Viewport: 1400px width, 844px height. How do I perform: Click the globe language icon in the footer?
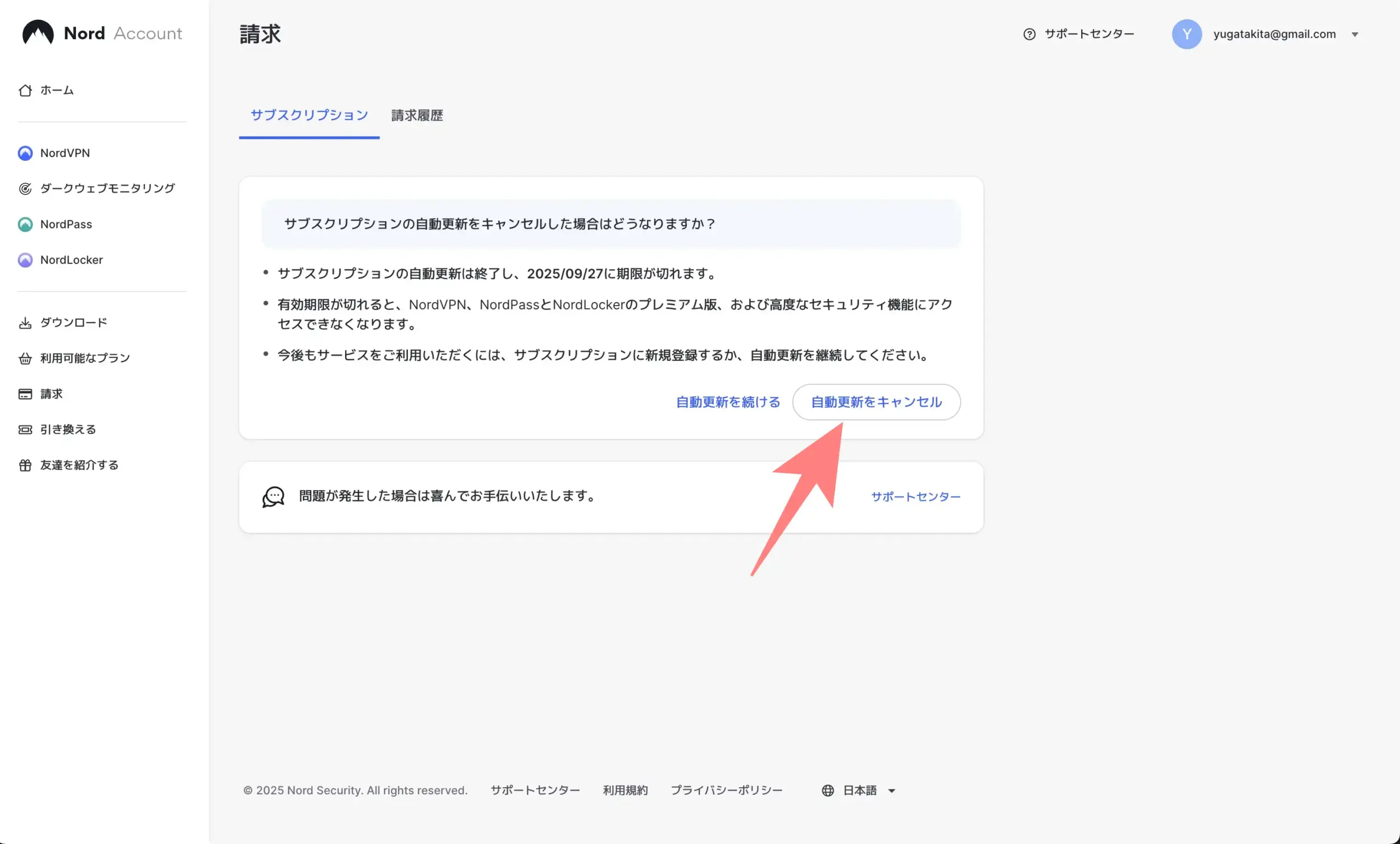(828, 790)
